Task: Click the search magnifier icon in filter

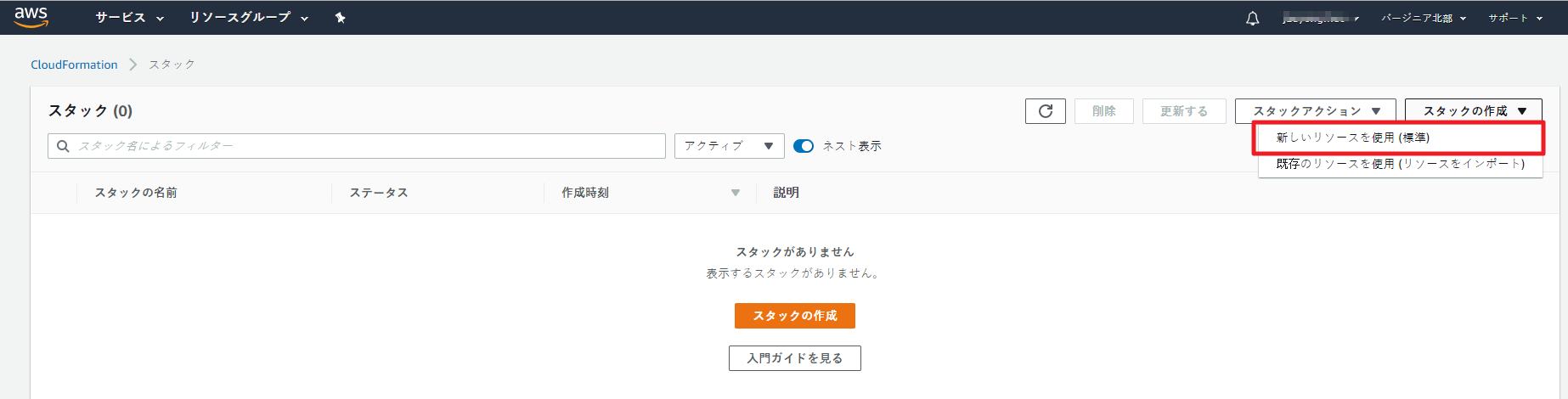Action: (x=63, y=146)
